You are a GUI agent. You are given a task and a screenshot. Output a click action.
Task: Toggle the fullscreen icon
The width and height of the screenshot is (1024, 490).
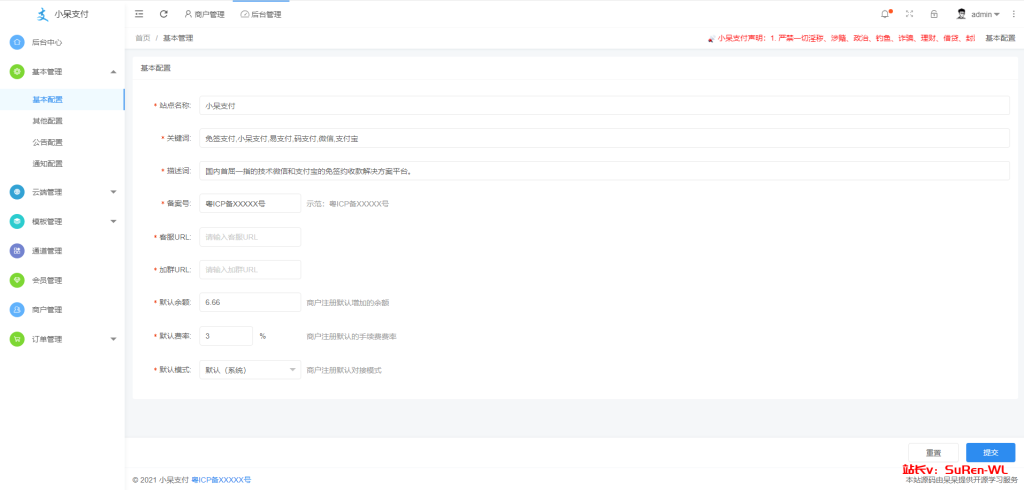tap(909, 14)
